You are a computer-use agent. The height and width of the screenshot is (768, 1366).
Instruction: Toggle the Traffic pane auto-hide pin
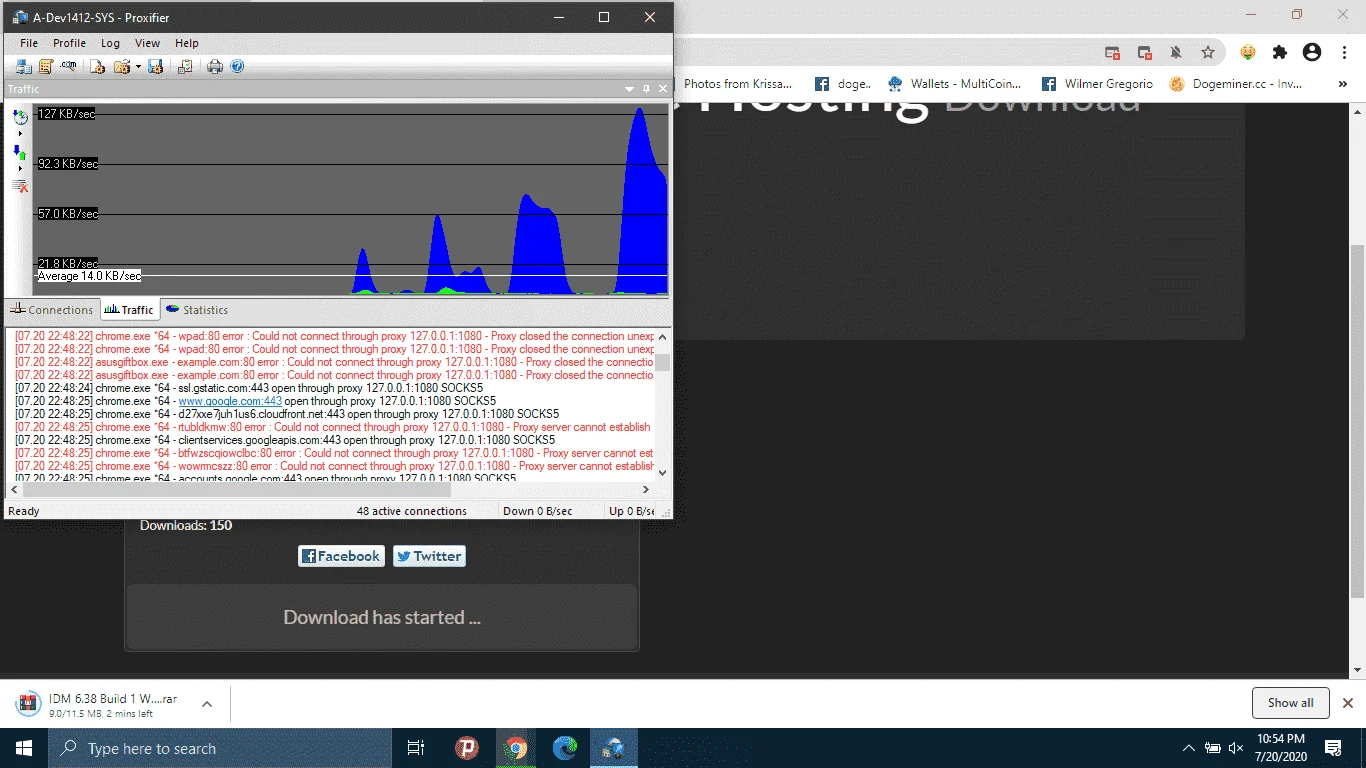click(x=647, y=89)
